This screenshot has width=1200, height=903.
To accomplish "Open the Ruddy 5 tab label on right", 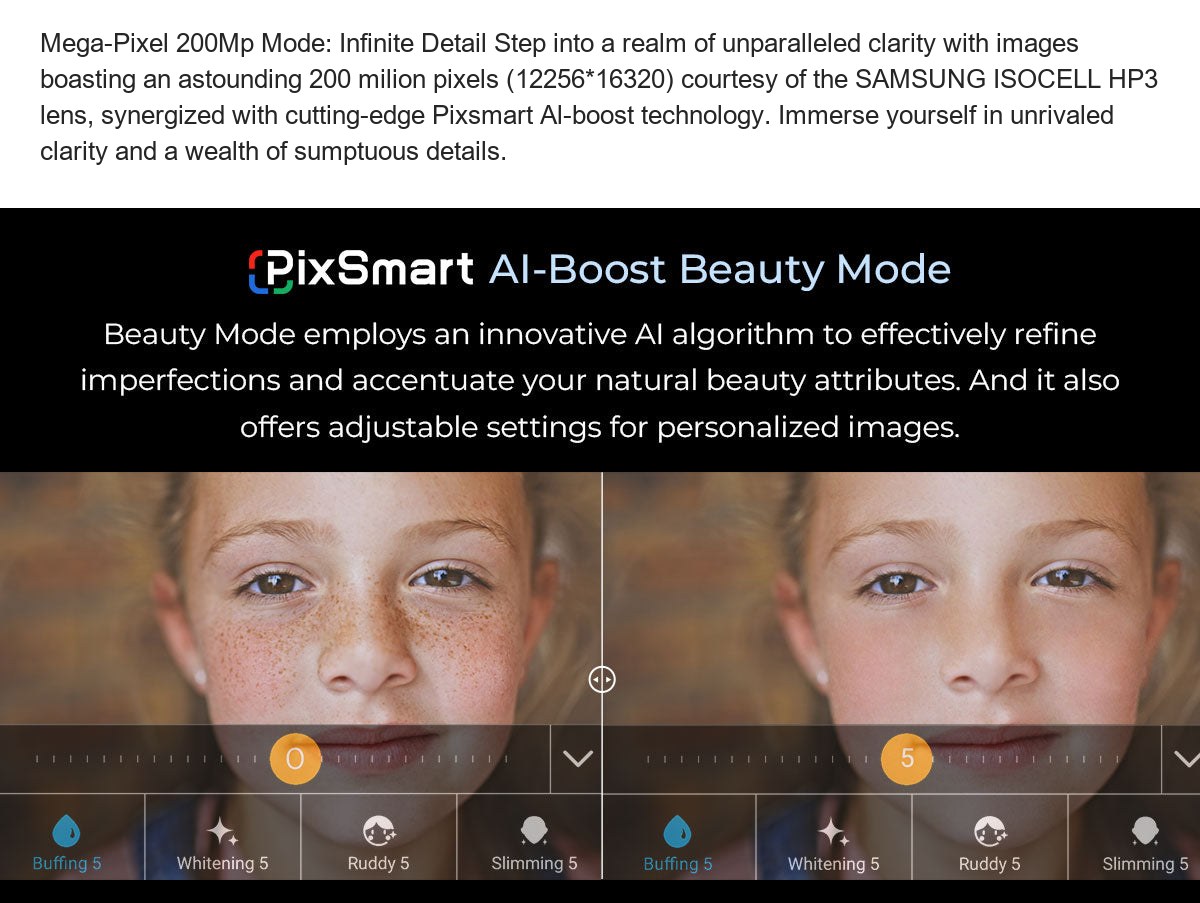I will [x=989, y=864].
